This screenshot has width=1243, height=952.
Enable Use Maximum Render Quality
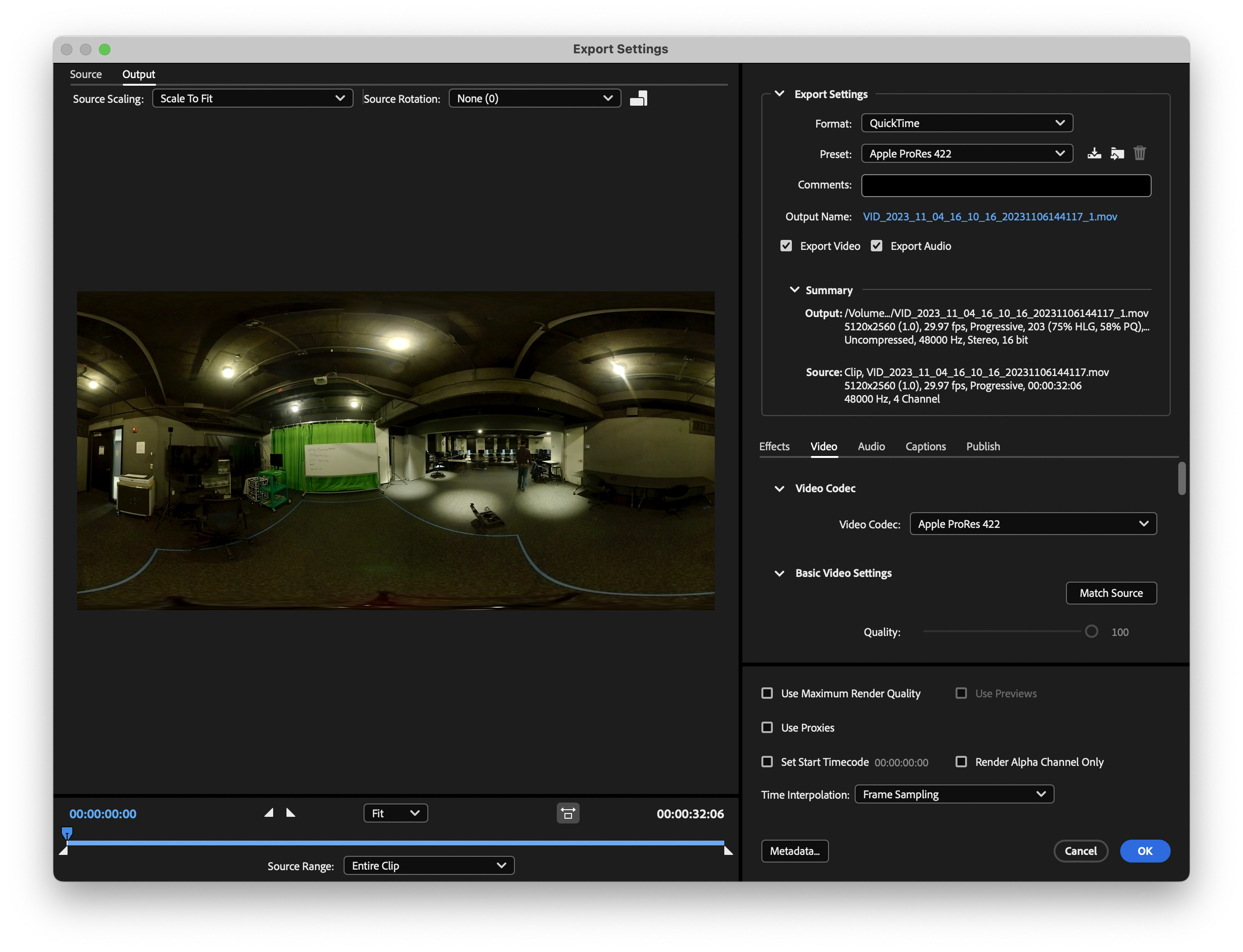click(767, 693)
